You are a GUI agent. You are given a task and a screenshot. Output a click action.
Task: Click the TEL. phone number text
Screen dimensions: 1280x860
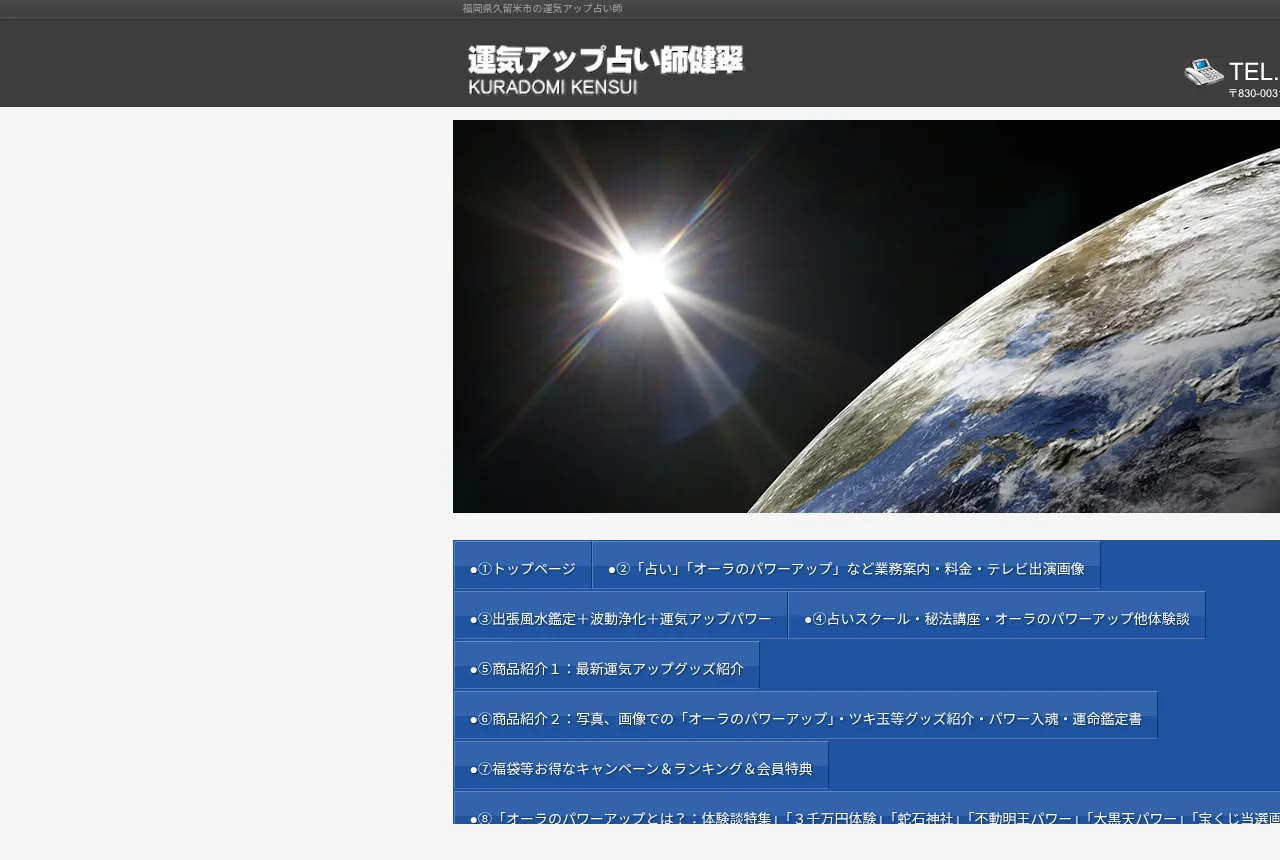1254,71
